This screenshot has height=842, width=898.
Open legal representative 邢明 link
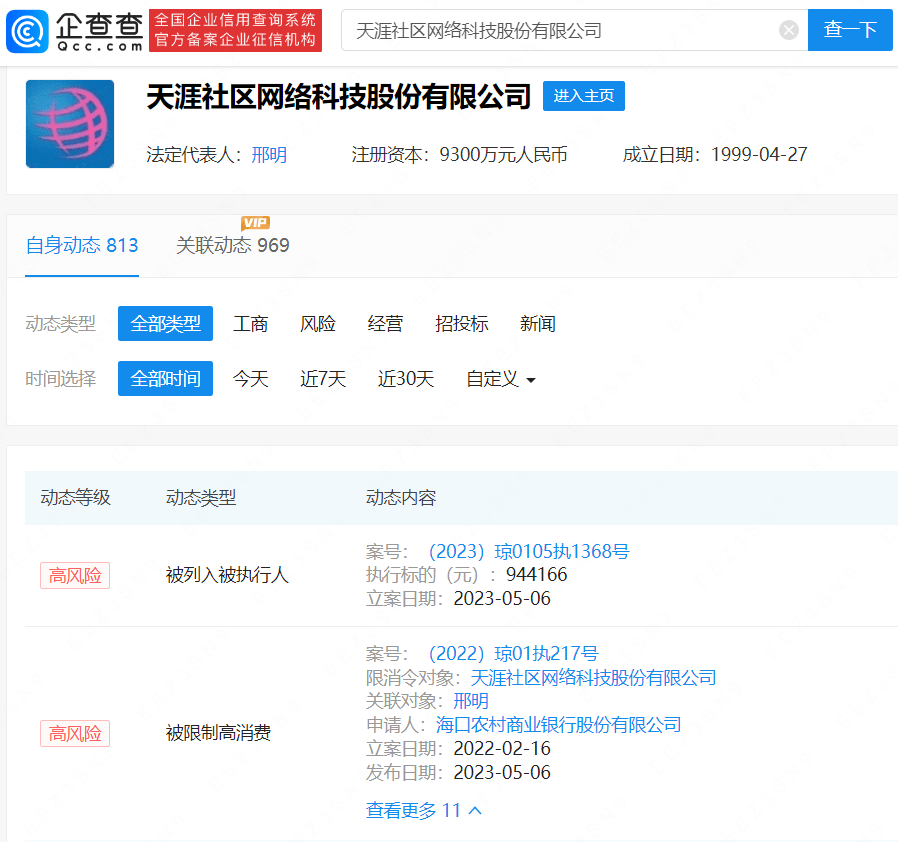click(x=269, y=155)
